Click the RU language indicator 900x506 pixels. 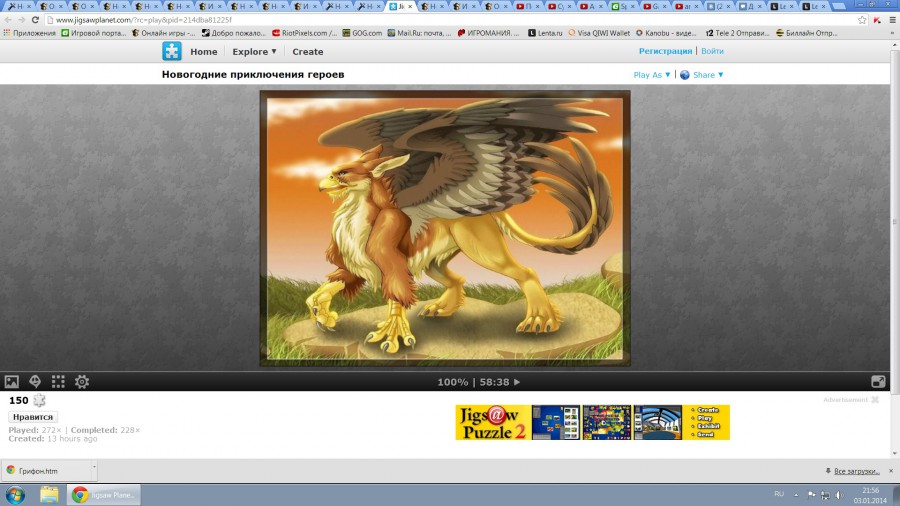pyautogui.click(x=779, y=494)
